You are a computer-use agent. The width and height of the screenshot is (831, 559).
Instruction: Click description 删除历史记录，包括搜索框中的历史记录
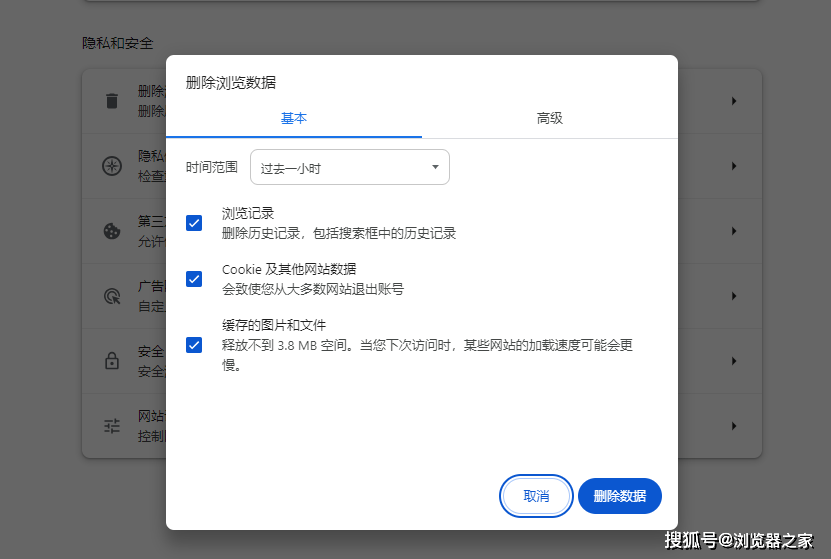click(x=339, y=233)
